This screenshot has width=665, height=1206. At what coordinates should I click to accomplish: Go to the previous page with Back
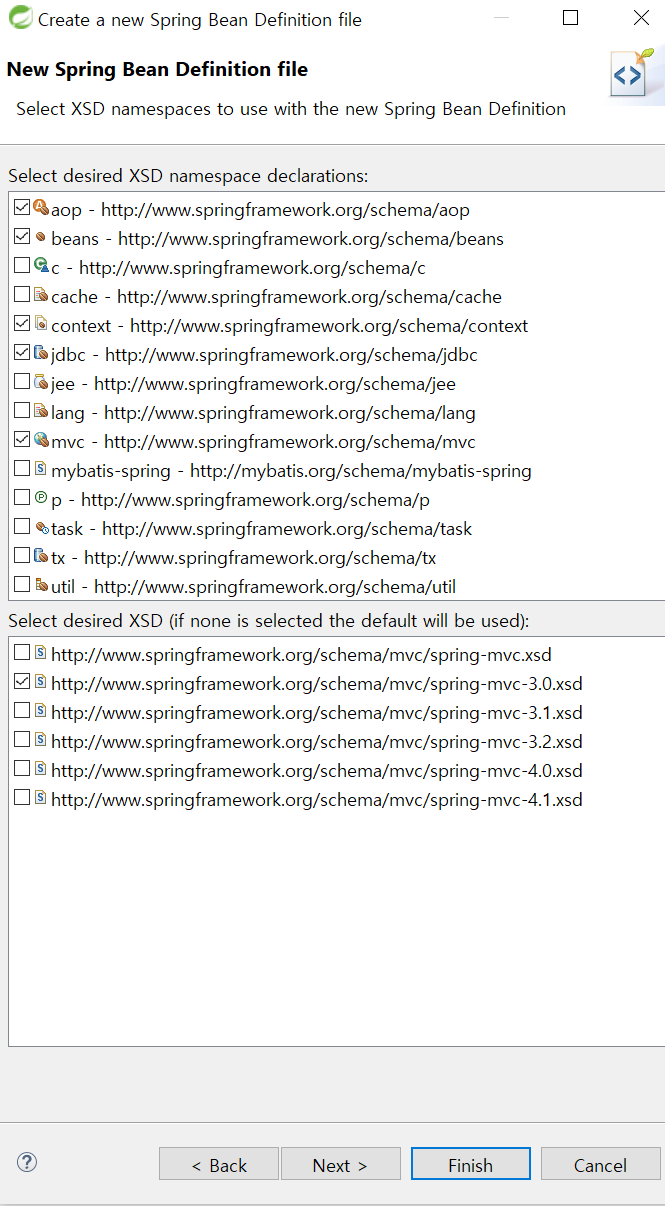click(x=219, y=1165)
